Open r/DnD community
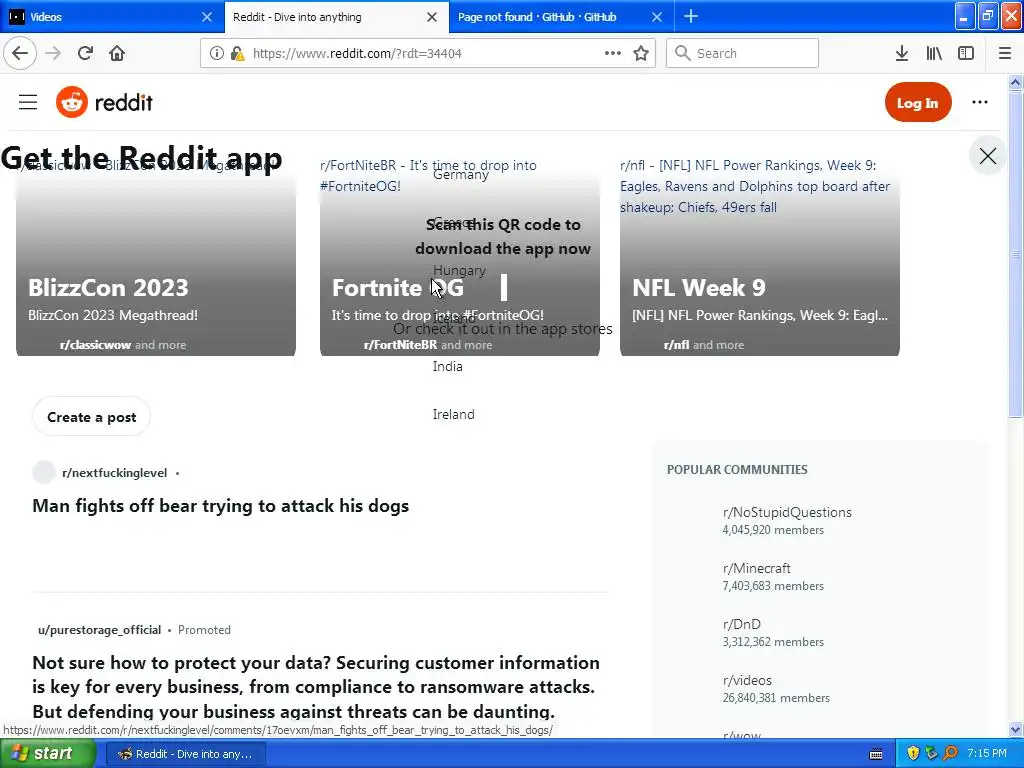This screenshot has width=1024, height=768. (x=741, y=624)
